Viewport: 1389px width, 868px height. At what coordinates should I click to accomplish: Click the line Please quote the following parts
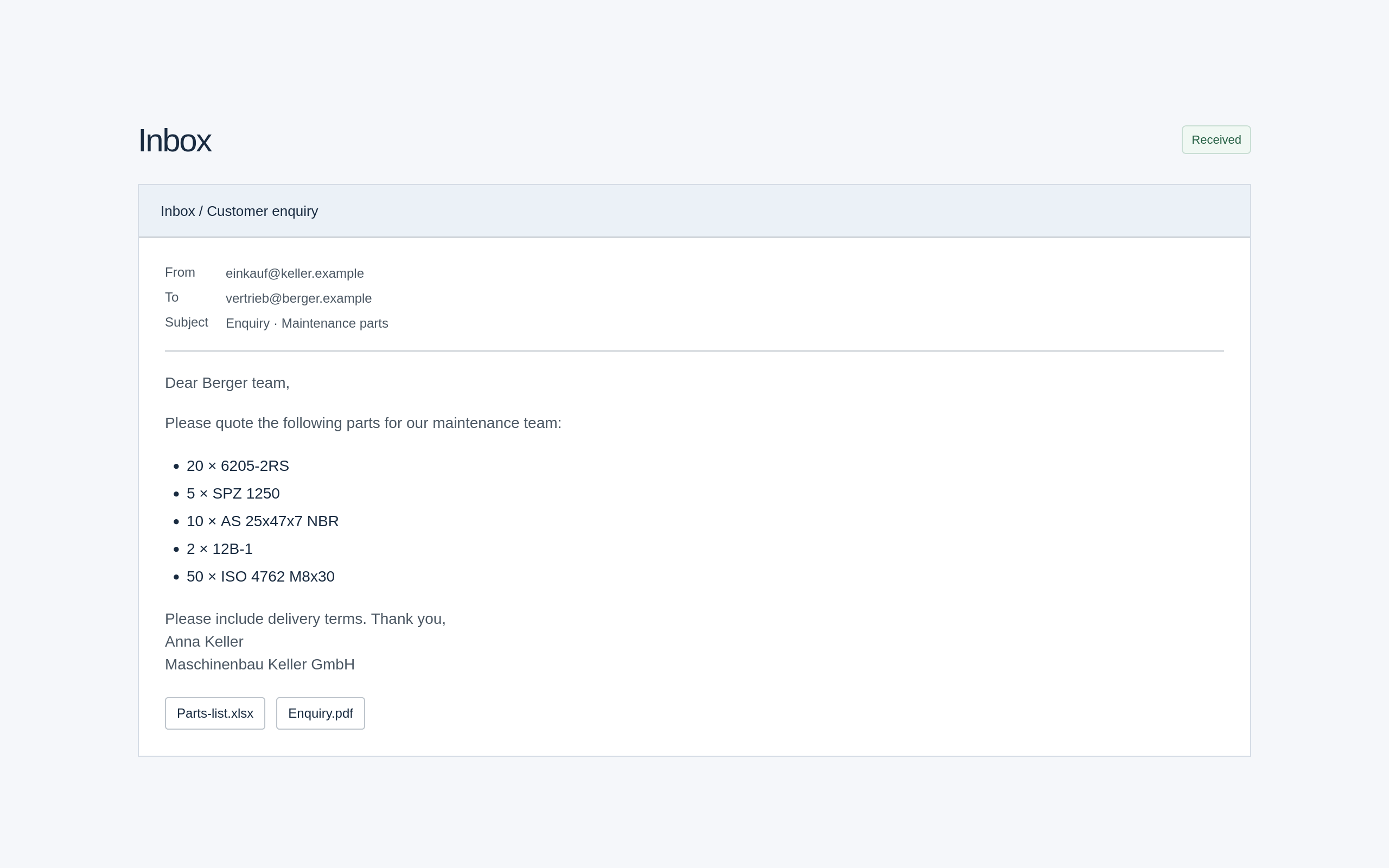tap(364, 423)
